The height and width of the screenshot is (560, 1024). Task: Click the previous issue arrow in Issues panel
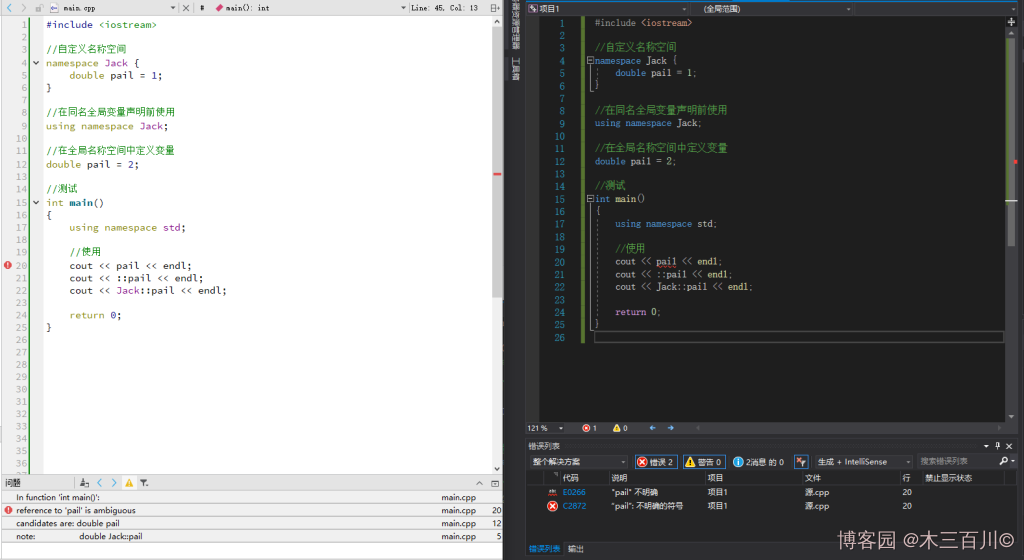[100, 482]
